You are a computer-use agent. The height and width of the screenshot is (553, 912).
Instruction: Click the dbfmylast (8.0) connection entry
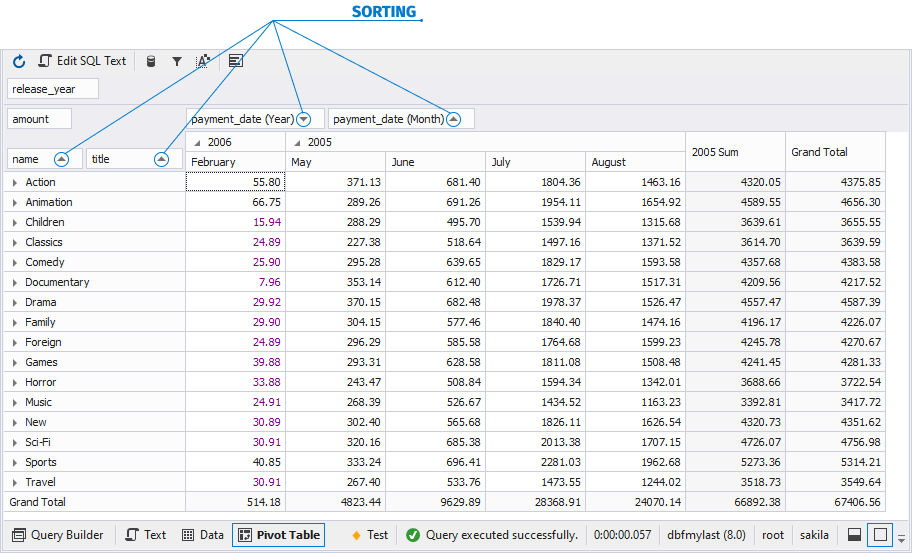(x=706, y=535)
